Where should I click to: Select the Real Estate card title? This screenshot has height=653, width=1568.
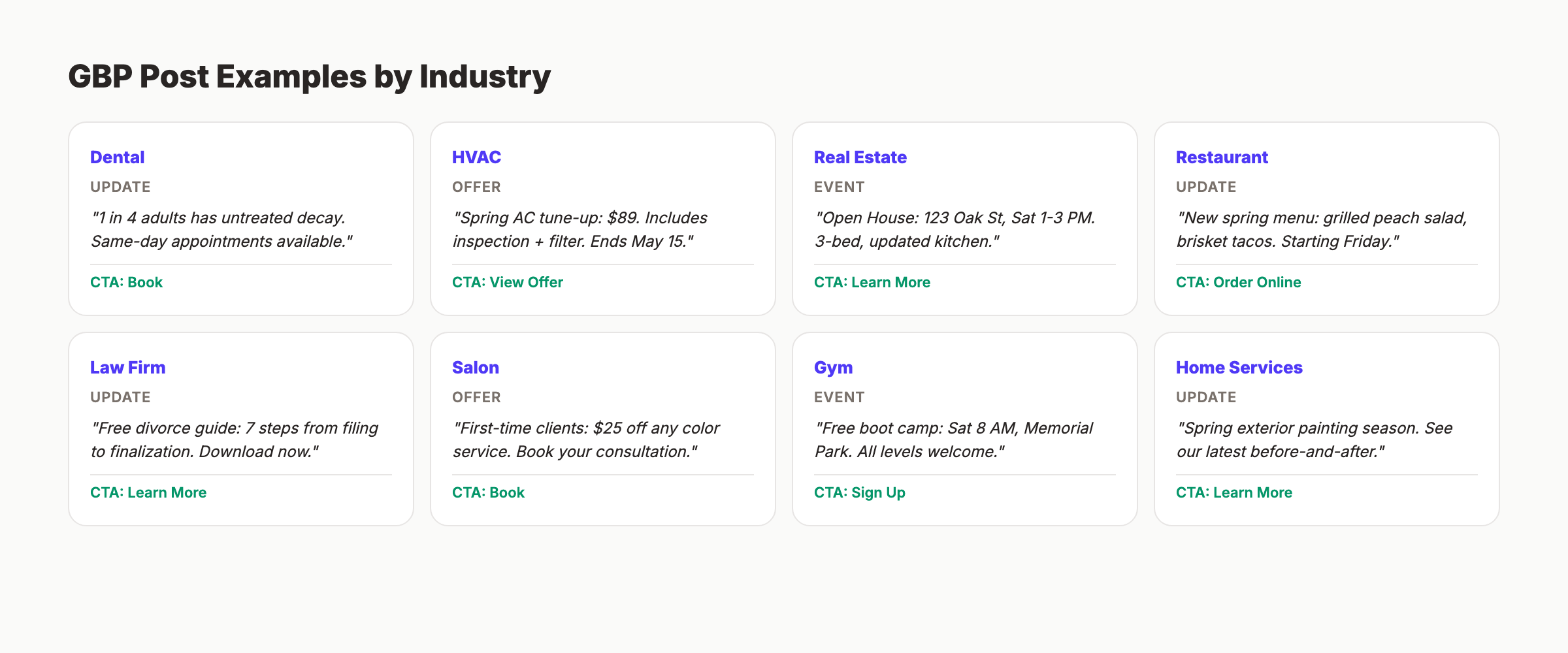tap(859, 157)
